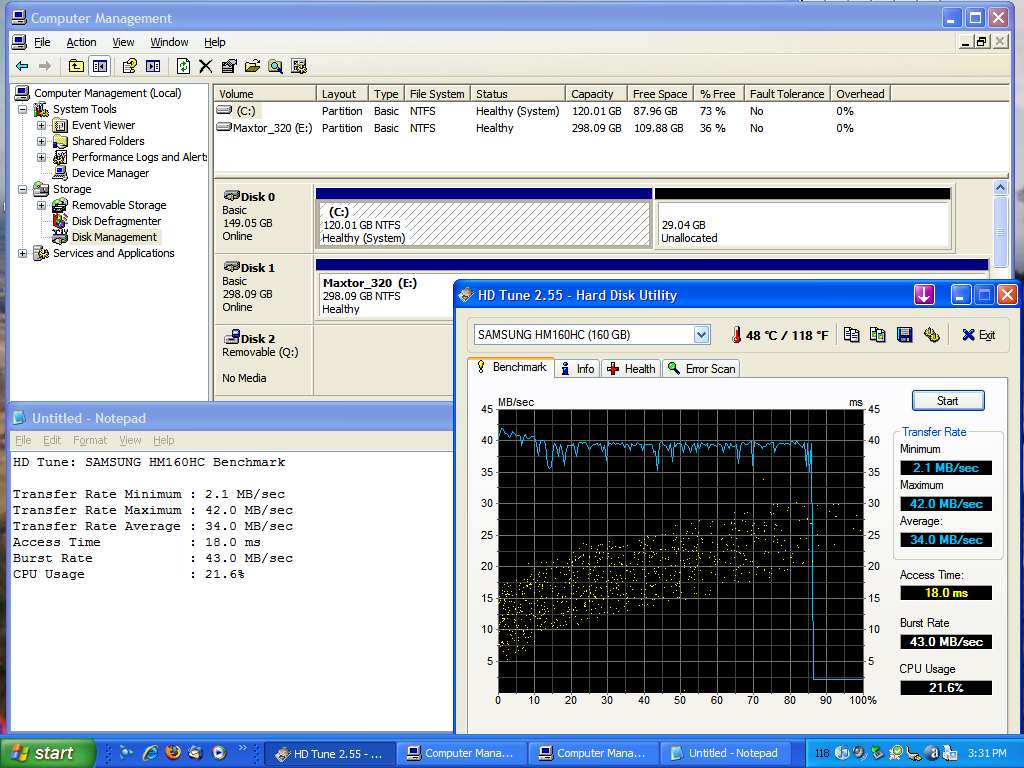This screenshot has width=1024, height=768.
Task: Click the Back arrow in the toolbar
Action: click(x=22, y=66)
